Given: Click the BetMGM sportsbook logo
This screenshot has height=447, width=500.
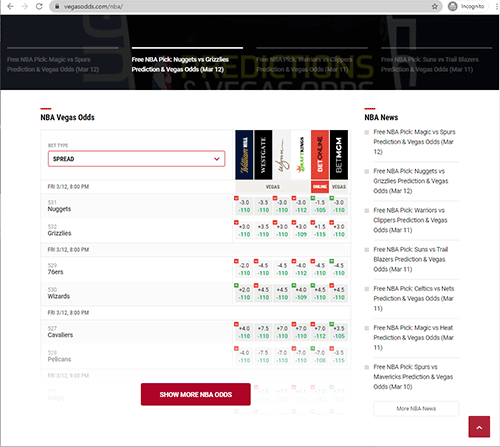Looking at the screenshot, I should (x=339, y=155).
